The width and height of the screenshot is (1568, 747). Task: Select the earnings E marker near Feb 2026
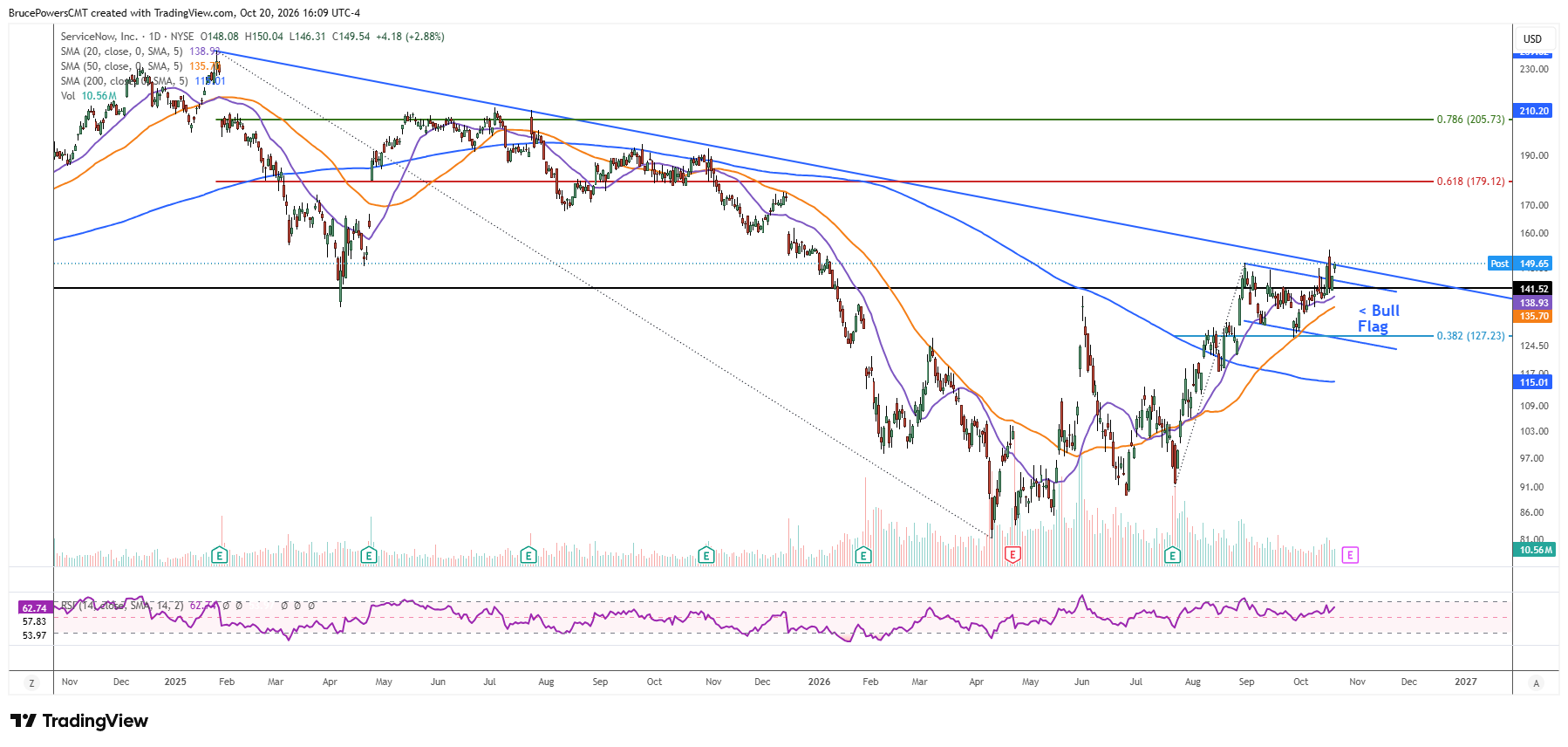pyautogui.click(x=863, y=555)
